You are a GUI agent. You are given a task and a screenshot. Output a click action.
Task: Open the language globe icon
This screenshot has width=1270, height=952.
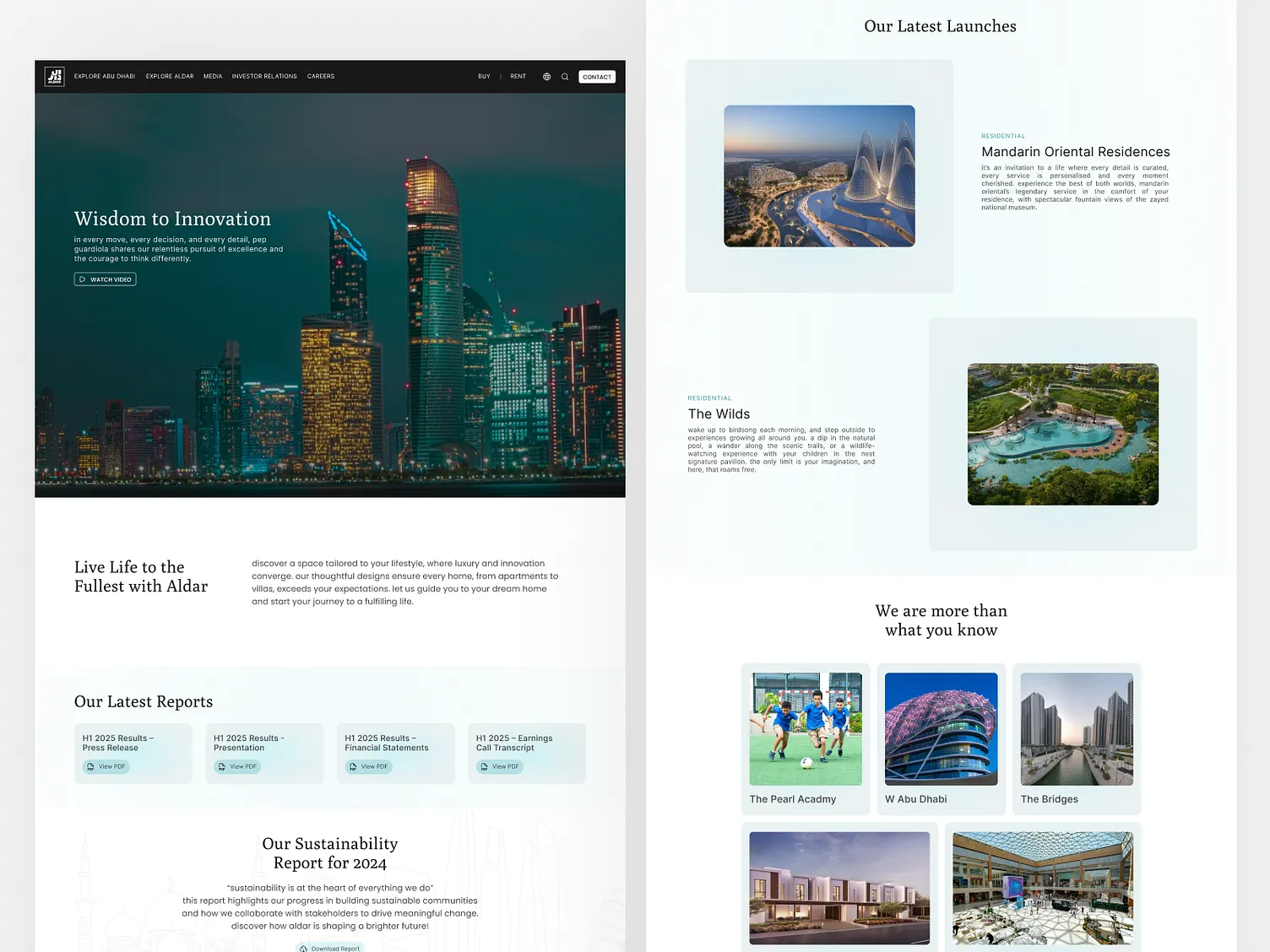pyautogui.click(x=546, y=77)
